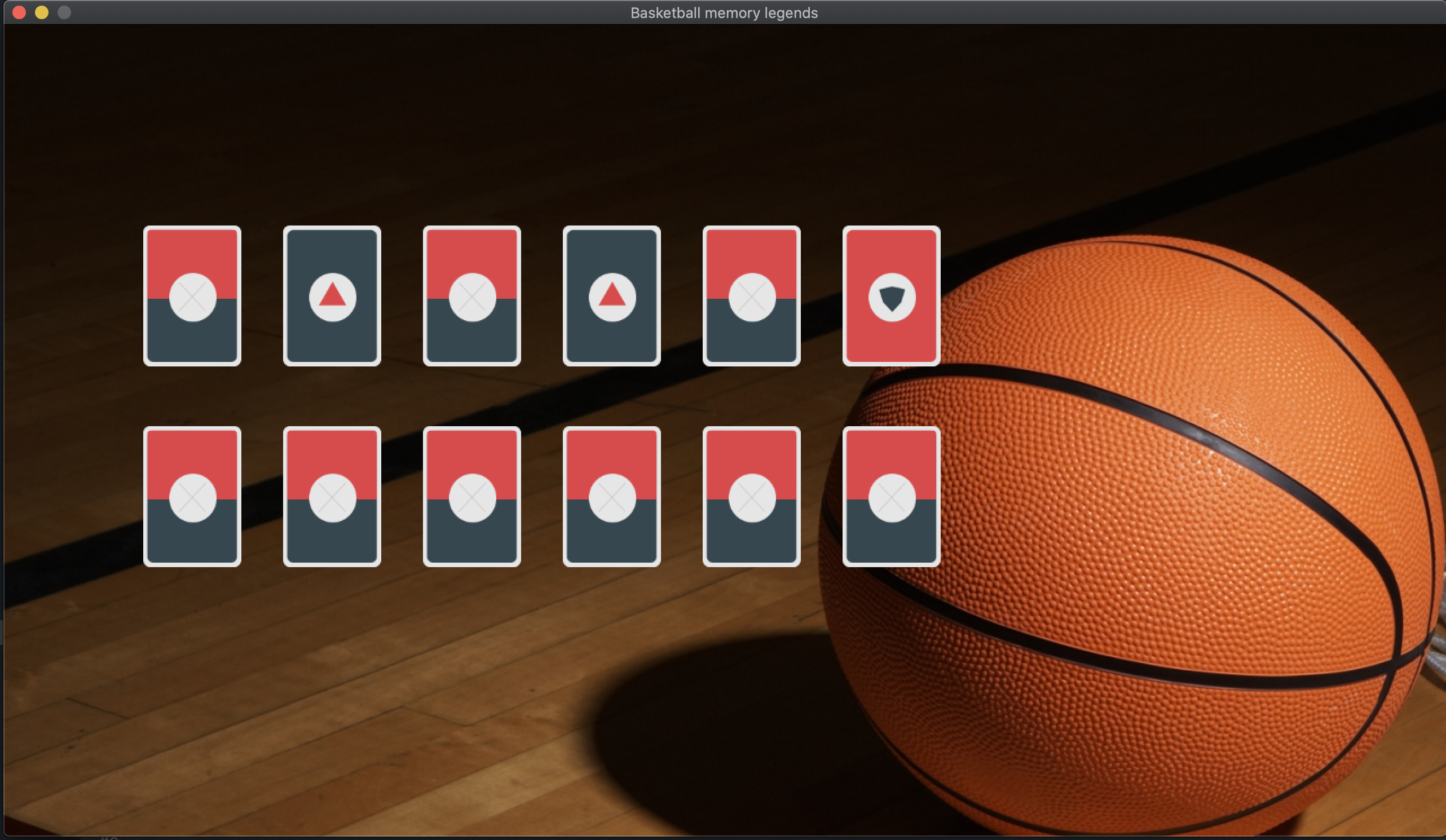Image resolution: width=1446 pixels, height=840 pixels.
Task: Flip the fourth card in the bottom row
Action: (612, 497)
